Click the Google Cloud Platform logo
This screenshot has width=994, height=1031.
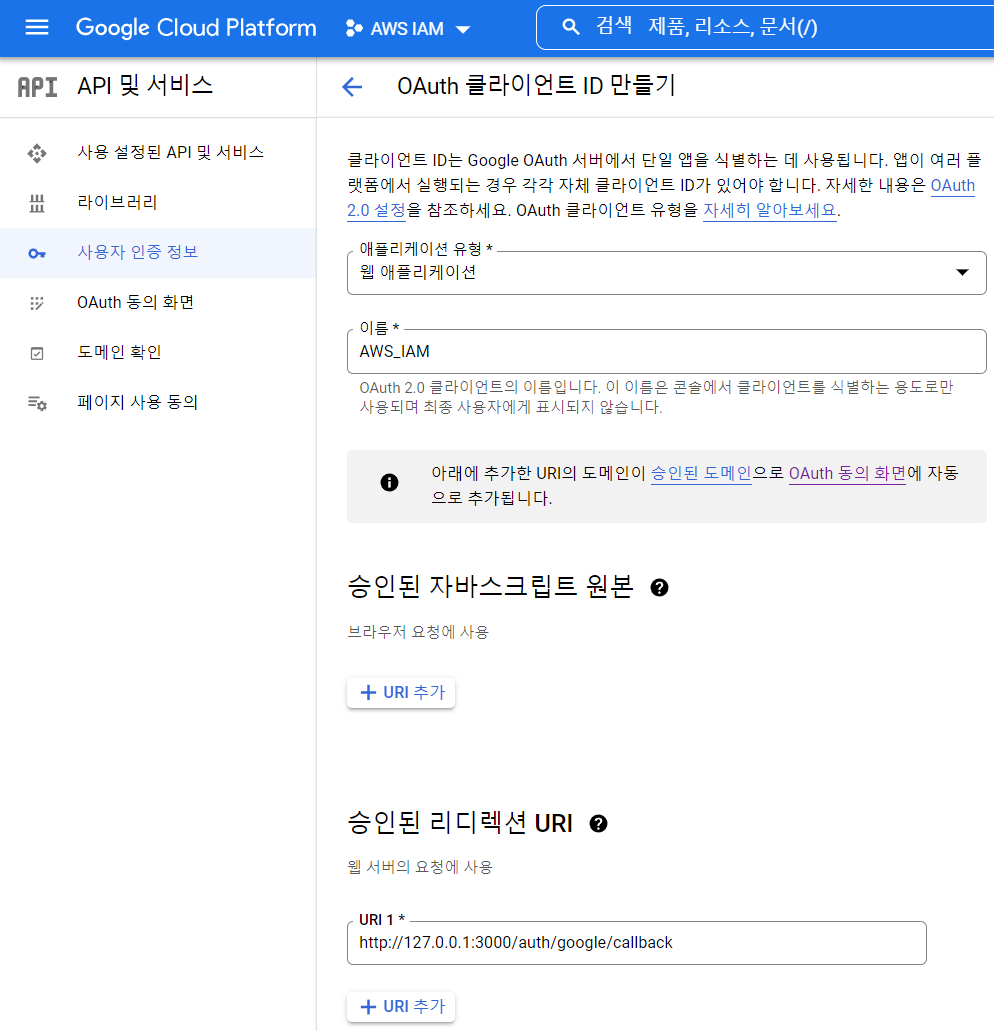196,28
